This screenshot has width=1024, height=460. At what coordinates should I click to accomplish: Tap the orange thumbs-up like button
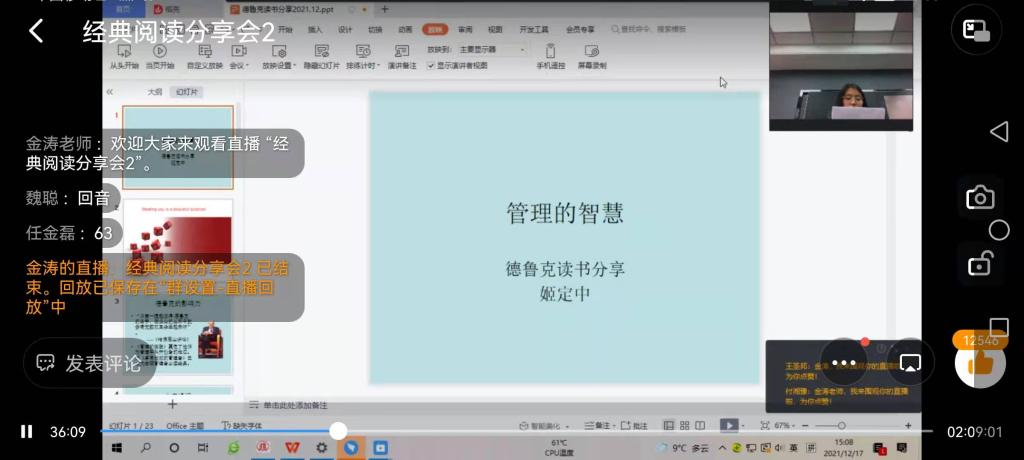[x=979, y=361]
